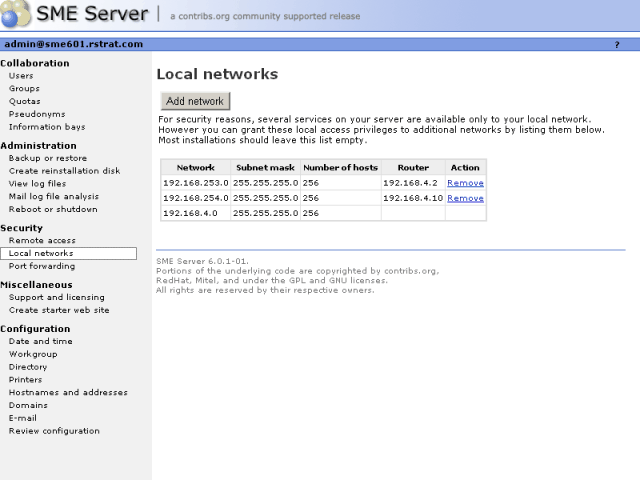Click router value 192.168.4.10
The image size is (640, 480).
(413, 198)
